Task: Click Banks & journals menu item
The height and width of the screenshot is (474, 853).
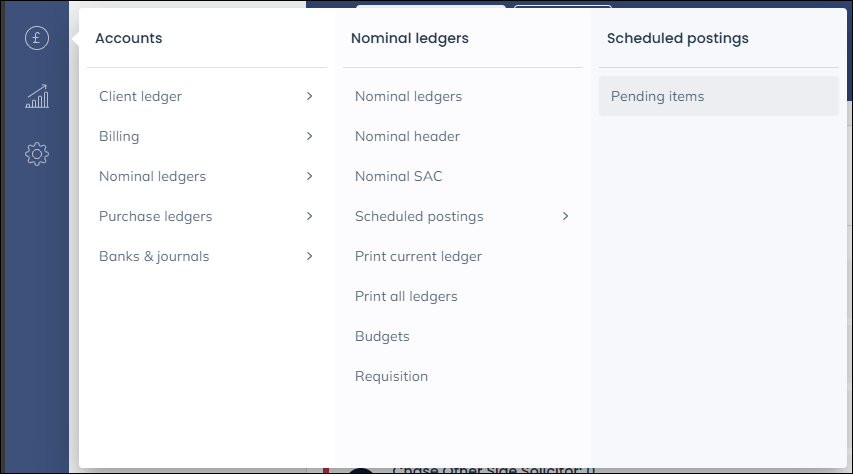Action: tap(154, 256)
